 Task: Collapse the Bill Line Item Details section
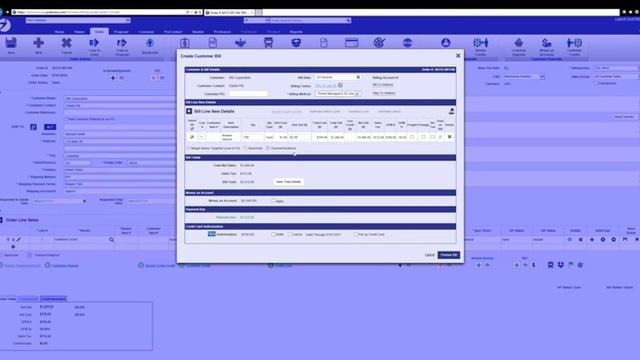[x=189, y=111]
